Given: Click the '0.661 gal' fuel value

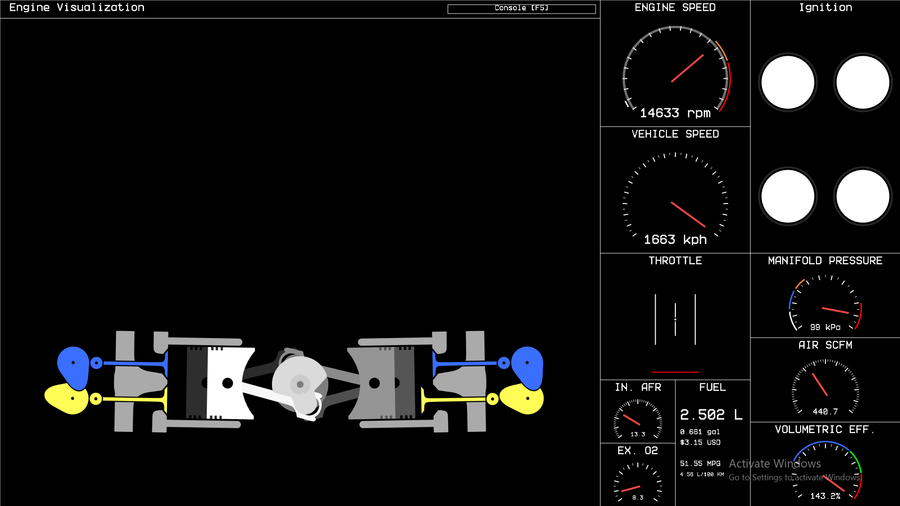Looking at the screenshot, I should click(x=700, y=431).
